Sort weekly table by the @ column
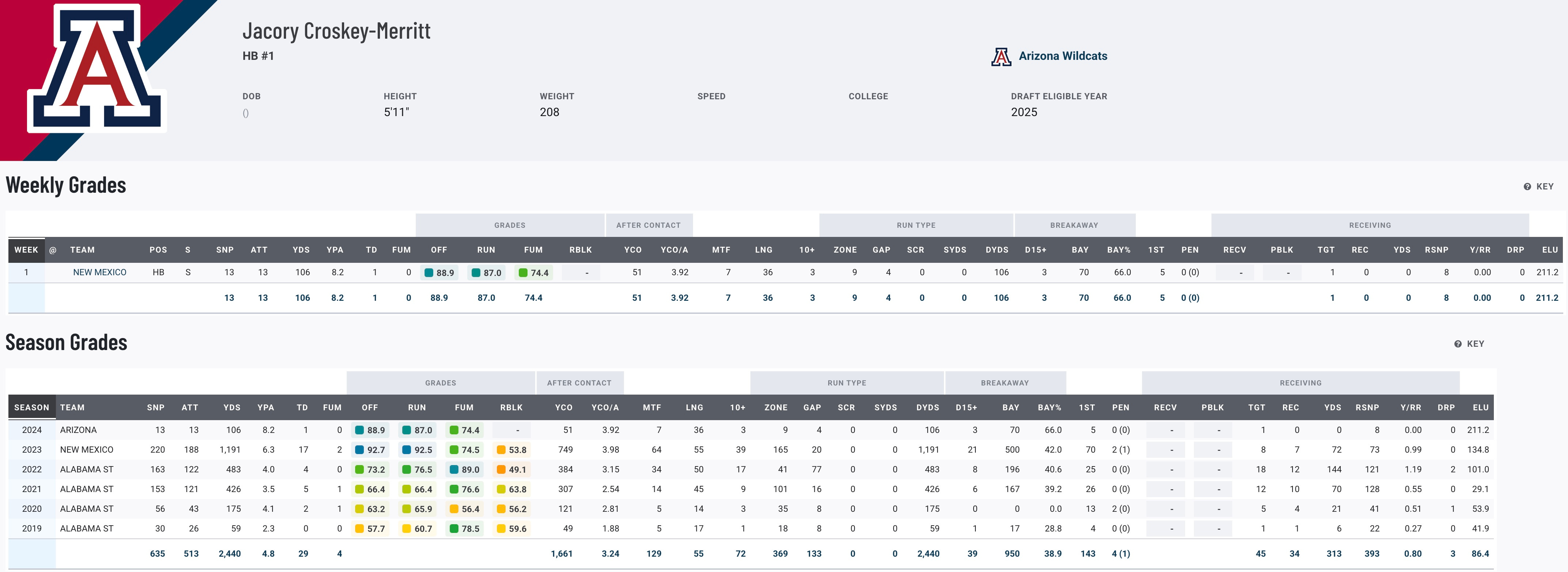Screen dimensions: 1568x572 53,250
